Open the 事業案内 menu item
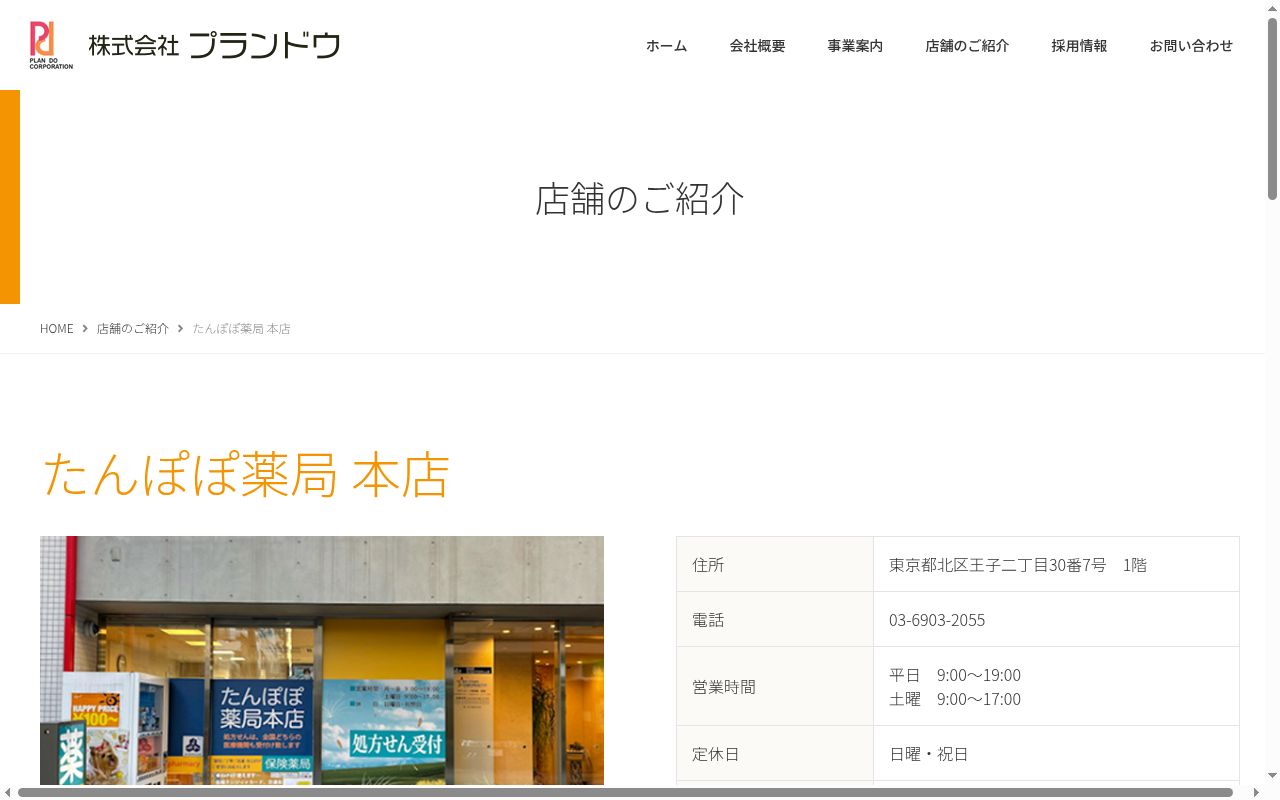The width and height of the screenshot is (1280, 800). tap(855, 46)
